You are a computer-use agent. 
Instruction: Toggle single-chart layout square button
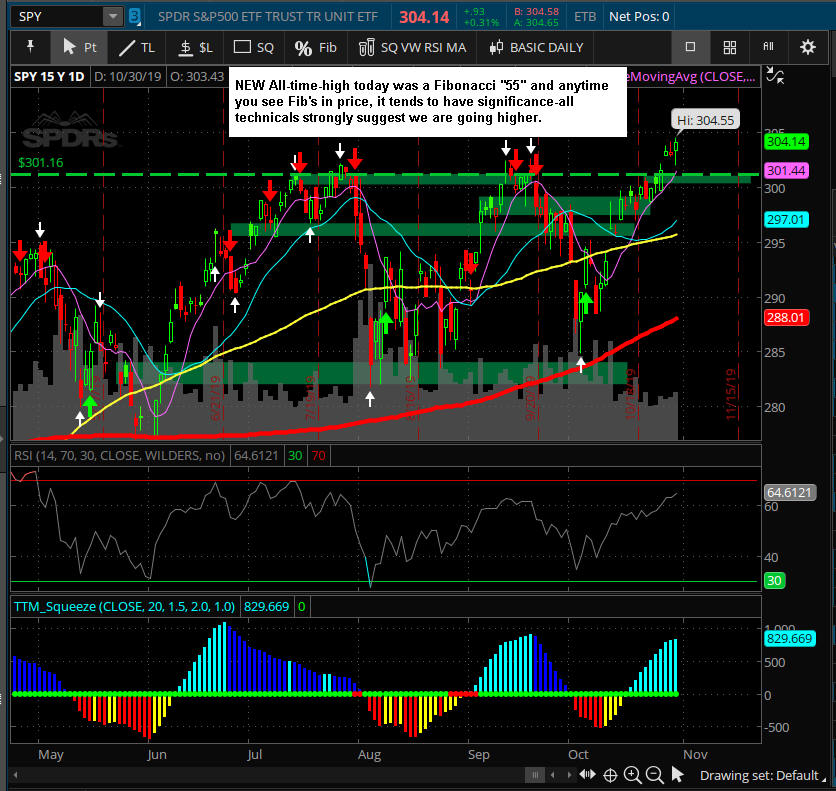(690, 47)
